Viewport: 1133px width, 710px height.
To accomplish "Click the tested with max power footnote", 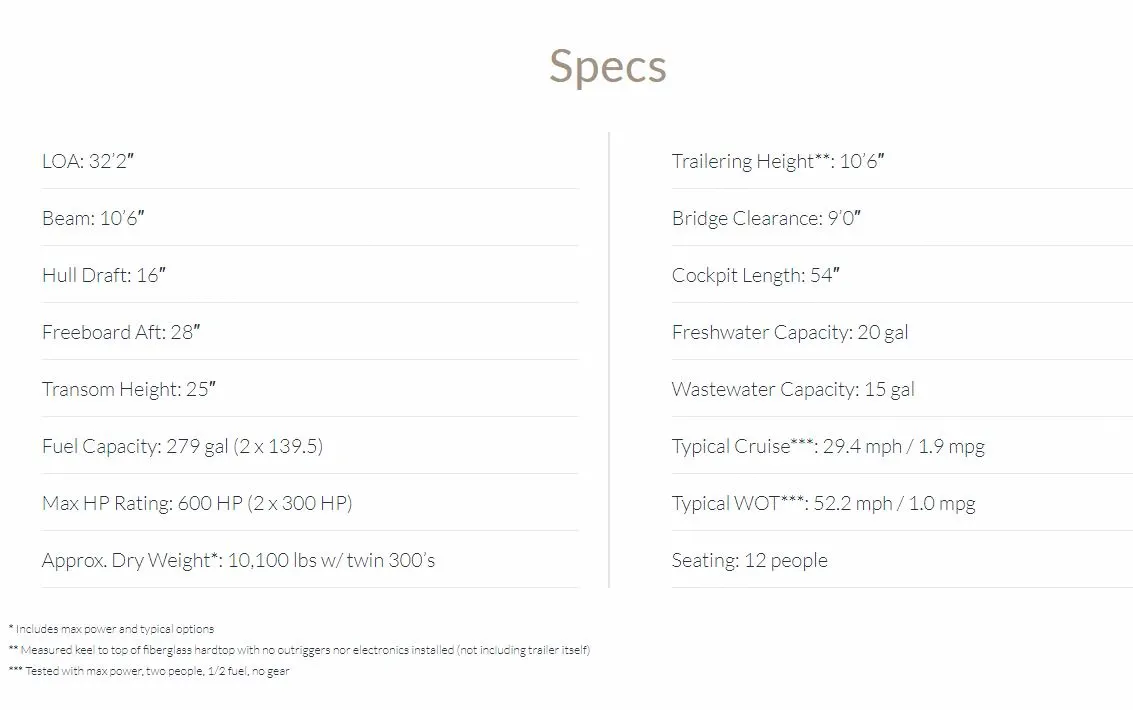I will tap(149, 671).
